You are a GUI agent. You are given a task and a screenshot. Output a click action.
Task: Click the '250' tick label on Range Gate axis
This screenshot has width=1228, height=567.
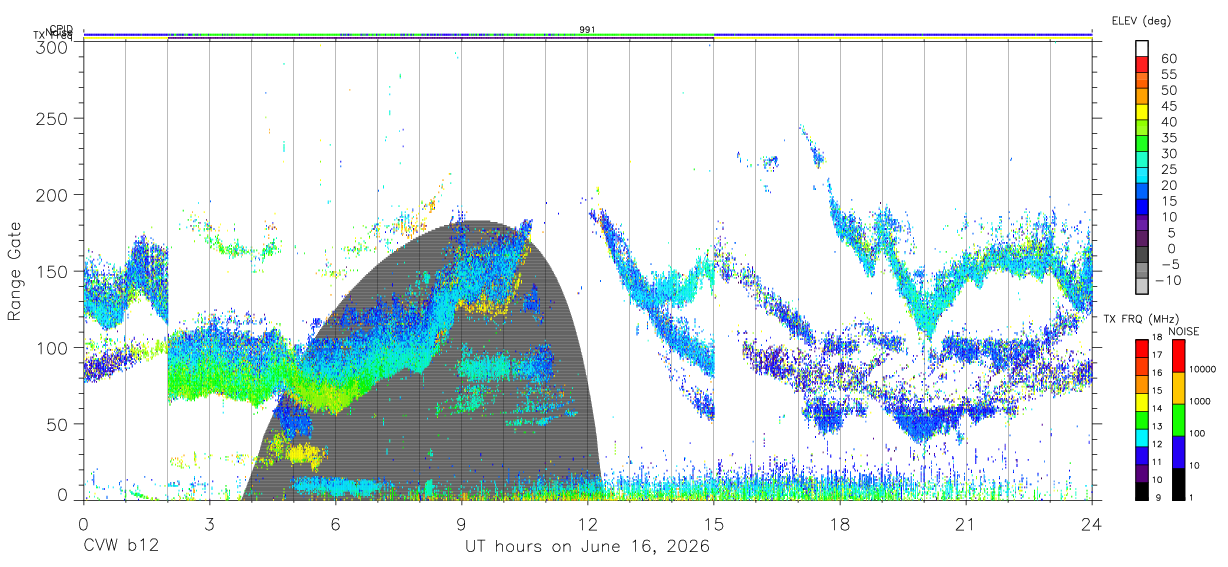point(51,118)
